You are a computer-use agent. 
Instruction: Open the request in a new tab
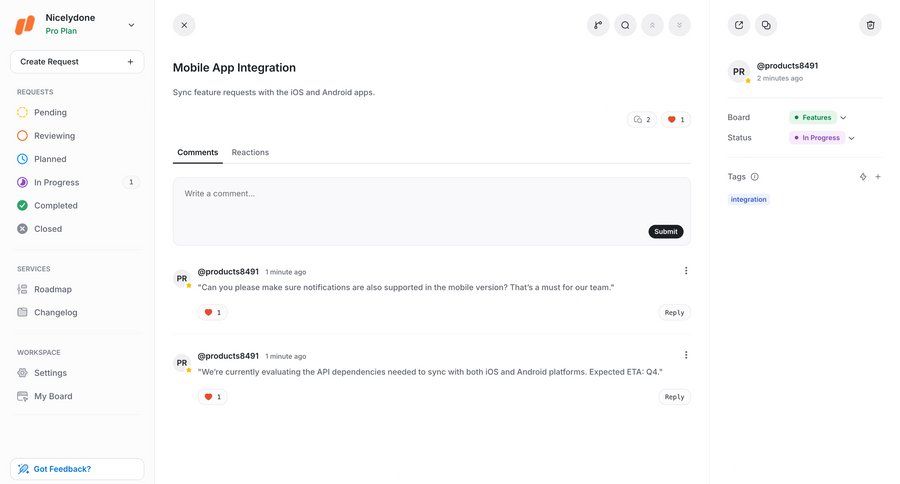[x=739, y=25]
